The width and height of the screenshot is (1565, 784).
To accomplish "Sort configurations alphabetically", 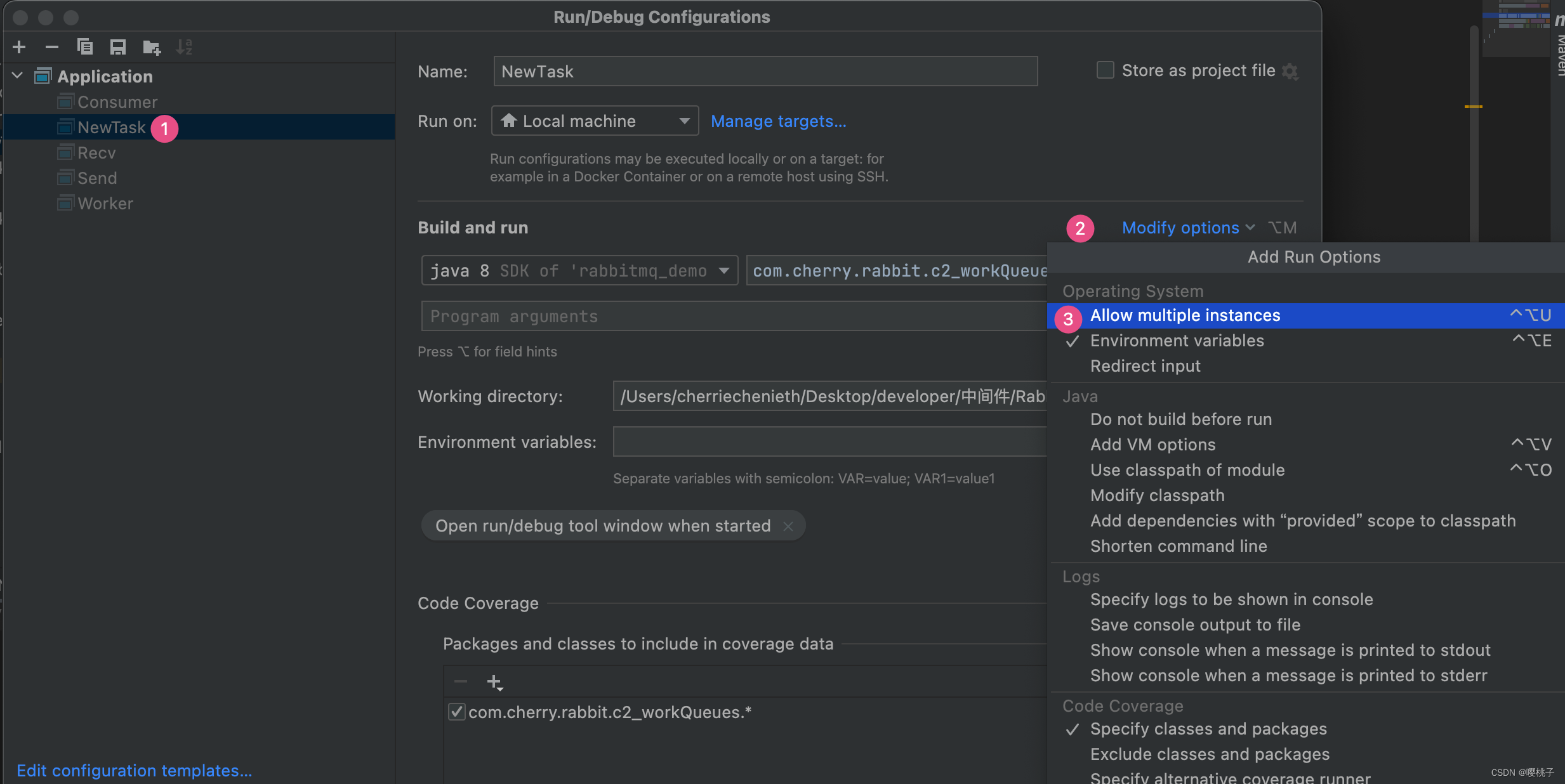I will (x=184, y=47).
